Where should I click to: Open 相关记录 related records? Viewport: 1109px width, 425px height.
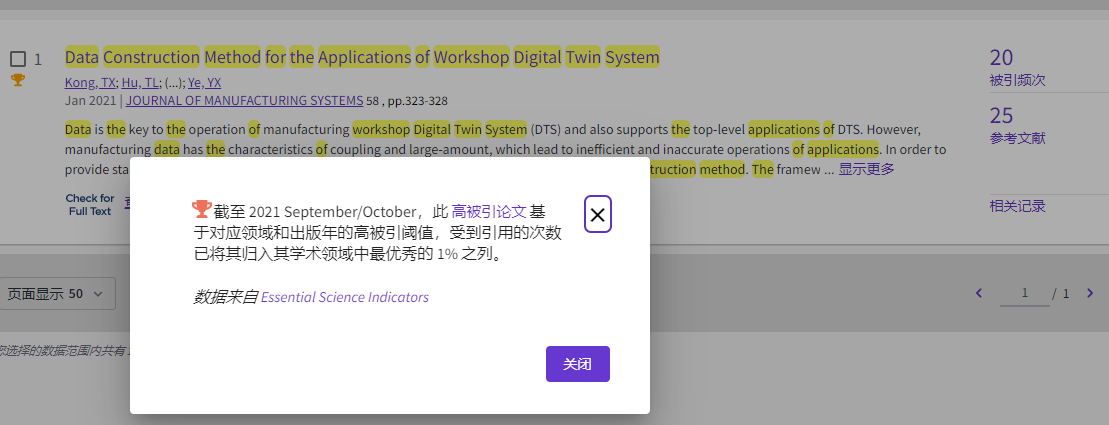pyautogui.click(x=1017, y=206)
